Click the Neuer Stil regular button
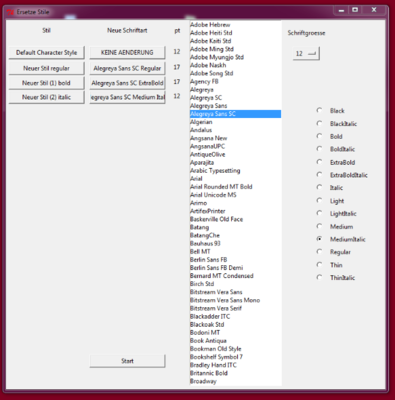This screenshot has height=400, width=395. [46, 68]
